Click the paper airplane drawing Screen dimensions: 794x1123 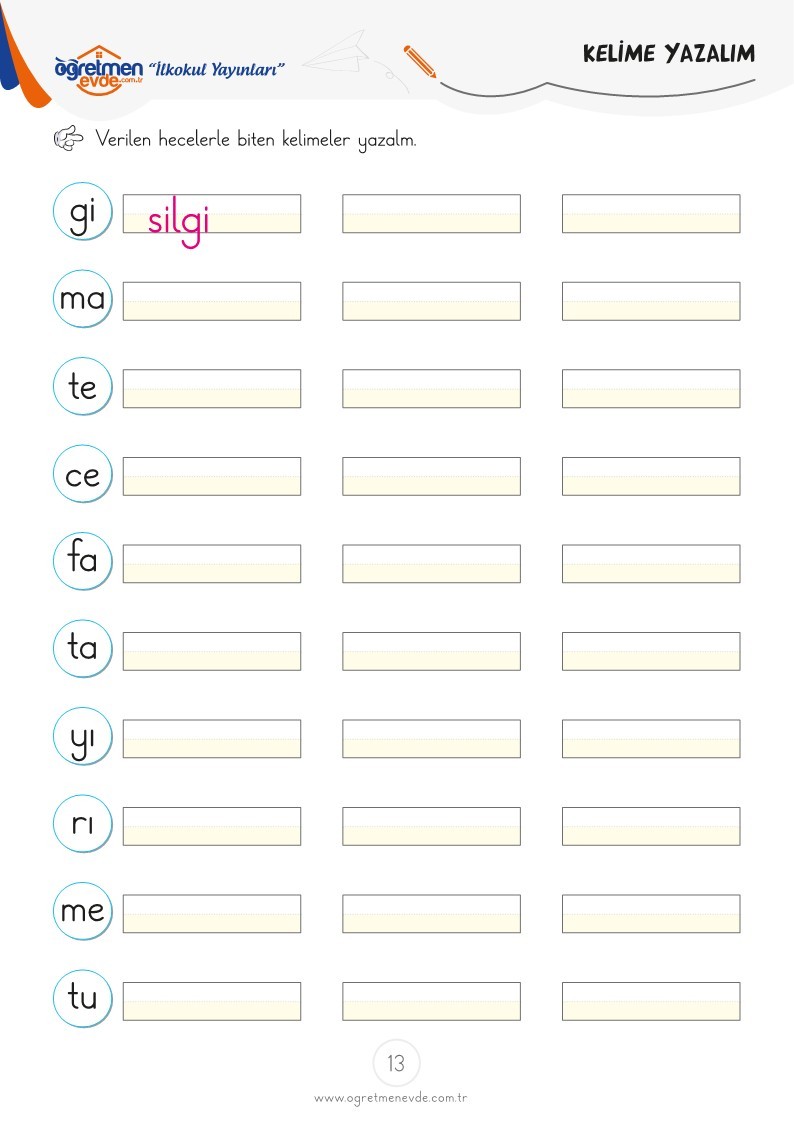coord(338,52)
